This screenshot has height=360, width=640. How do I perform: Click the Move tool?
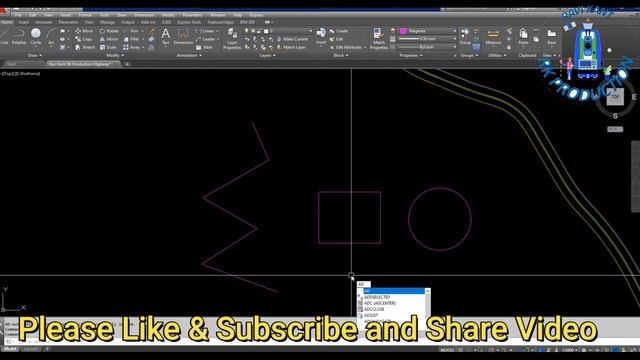(x=84, y=31)
